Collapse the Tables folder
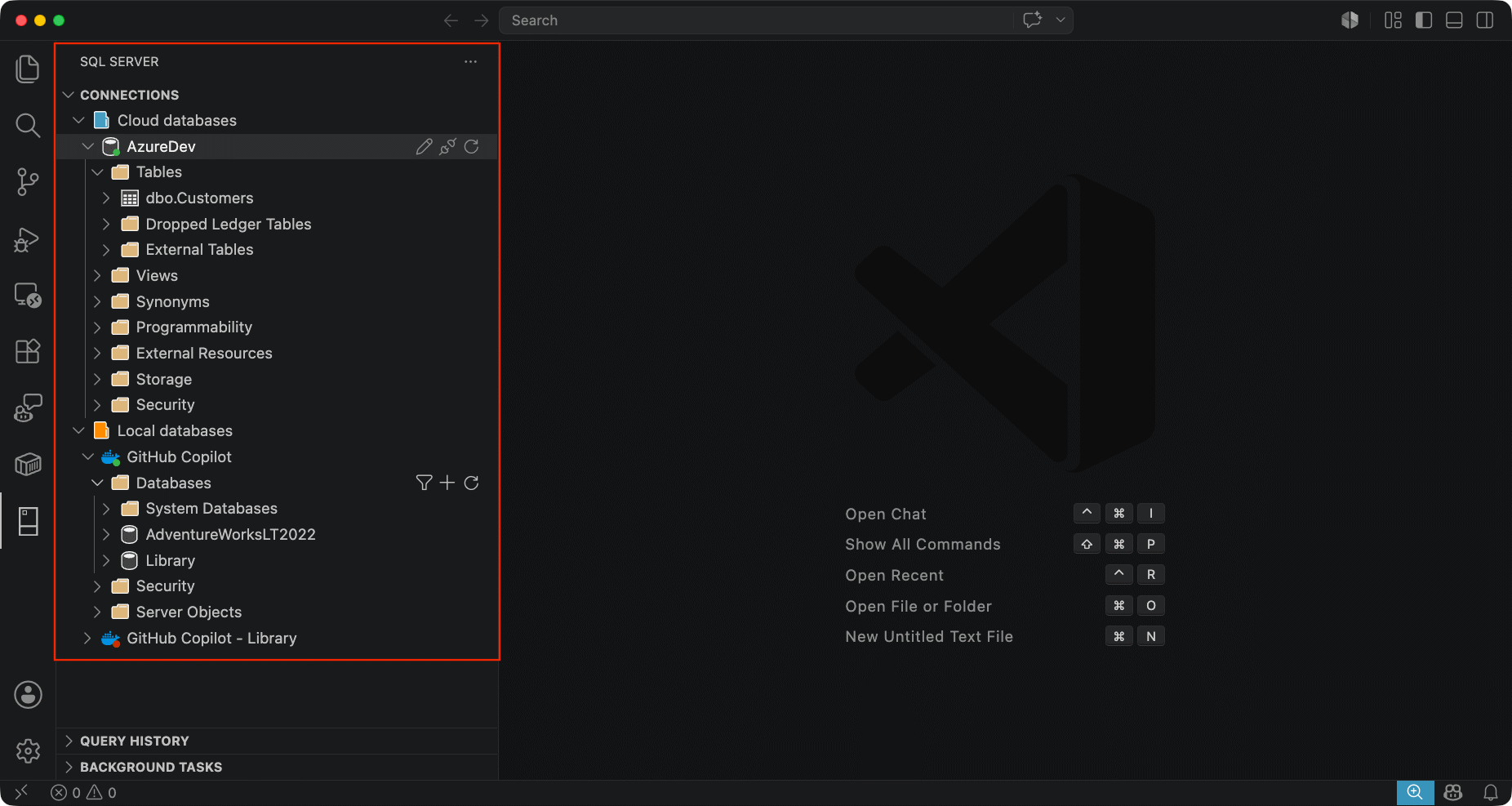1512x806 pixels. click(97, 172)
